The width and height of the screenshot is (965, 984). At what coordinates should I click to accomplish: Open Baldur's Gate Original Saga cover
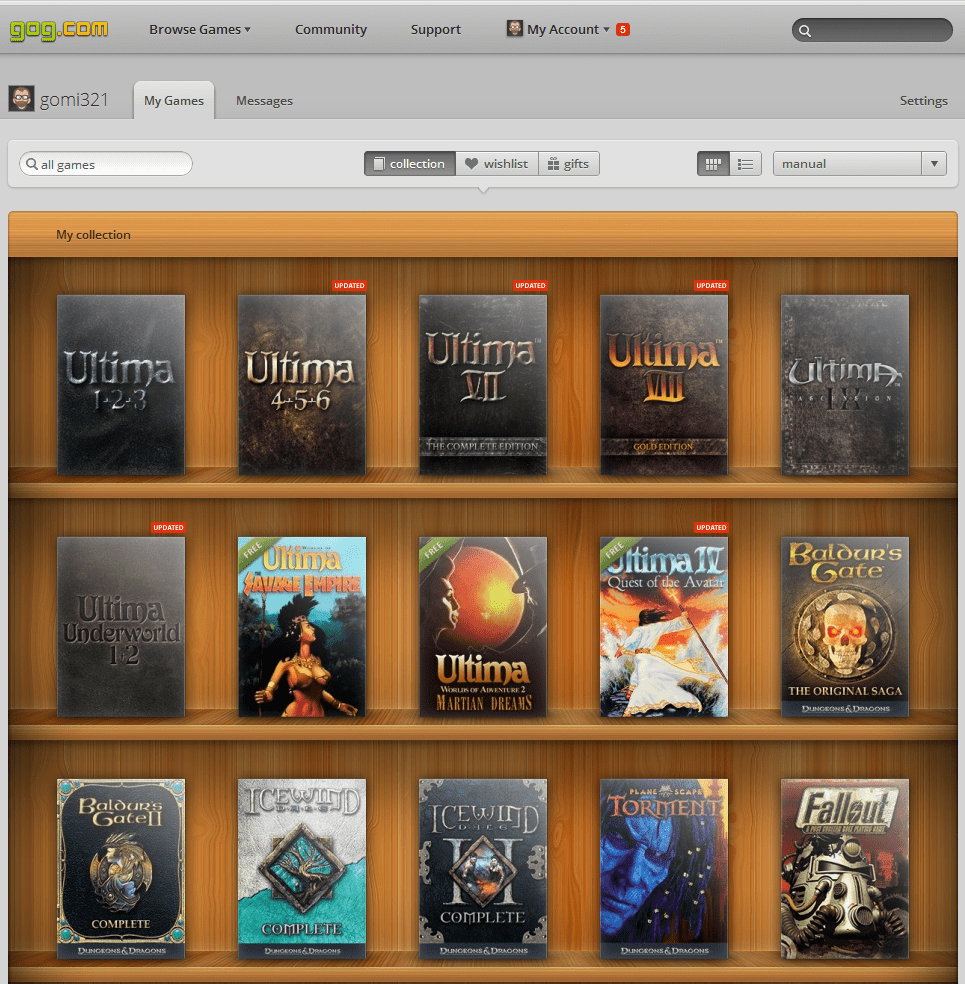point(845,627)
